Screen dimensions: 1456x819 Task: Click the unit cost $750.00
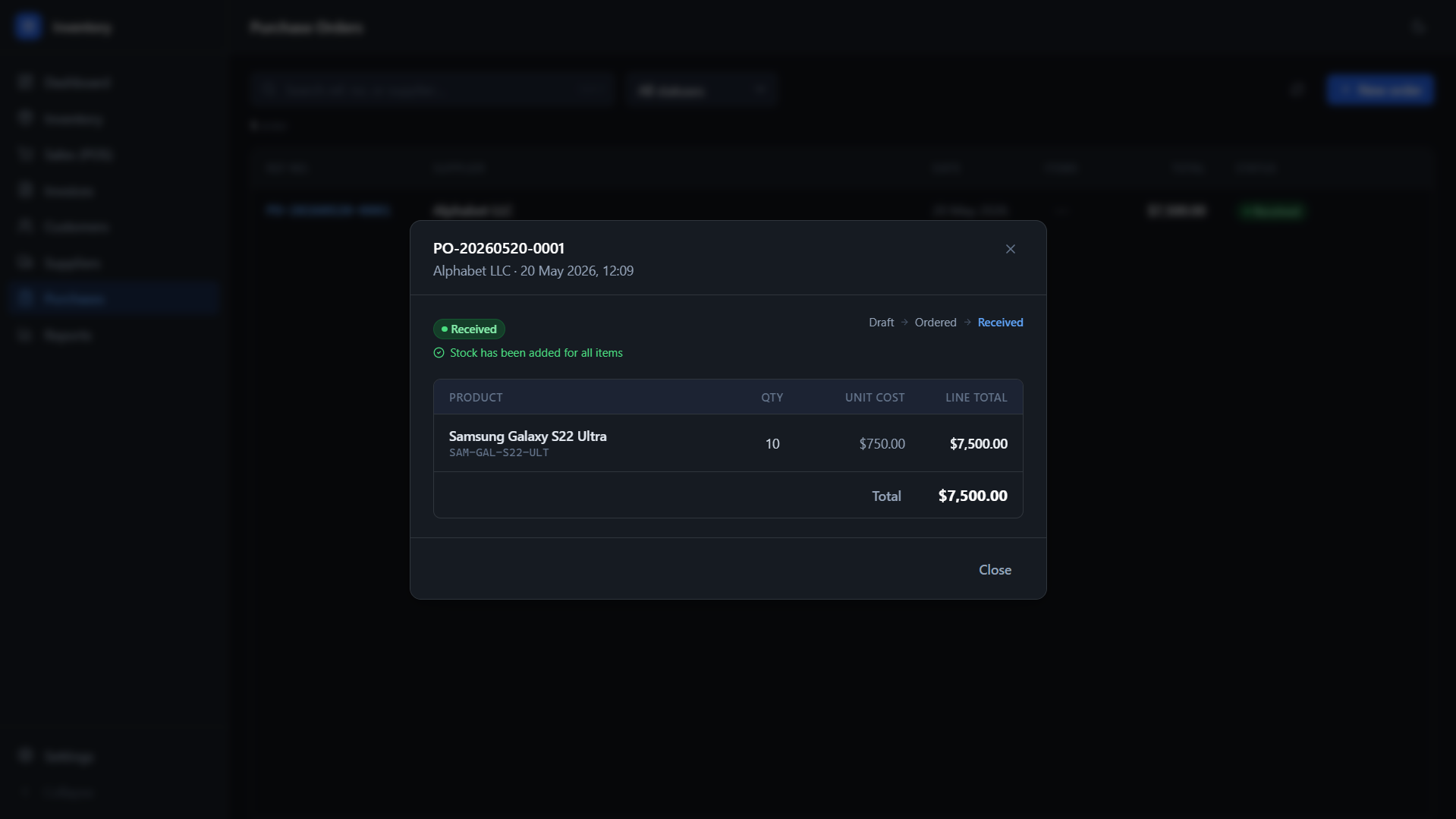882,443
